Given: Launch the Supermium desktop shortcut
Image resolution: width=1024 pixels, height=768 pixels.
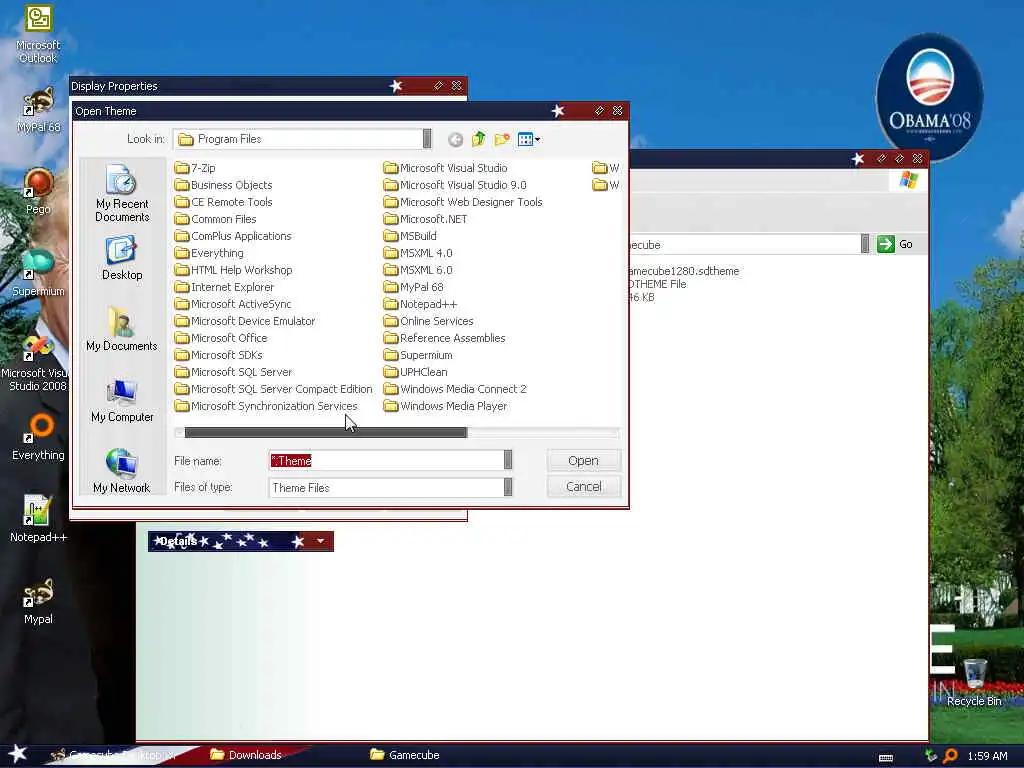Looking at the screenshot, I should [x=38, y=272].
